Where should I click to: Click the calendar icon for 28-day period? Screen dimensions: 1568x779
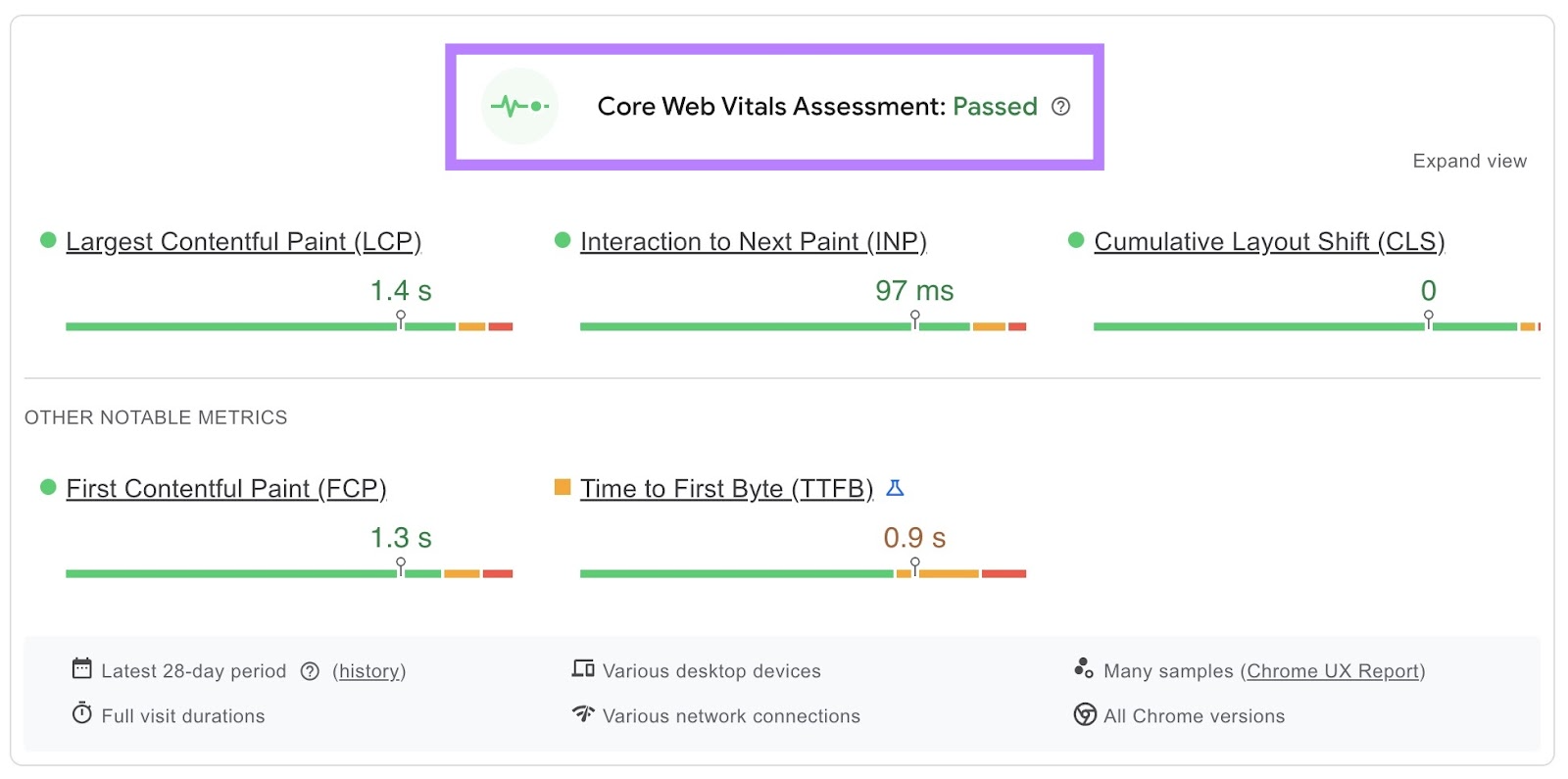pos(83,670)
